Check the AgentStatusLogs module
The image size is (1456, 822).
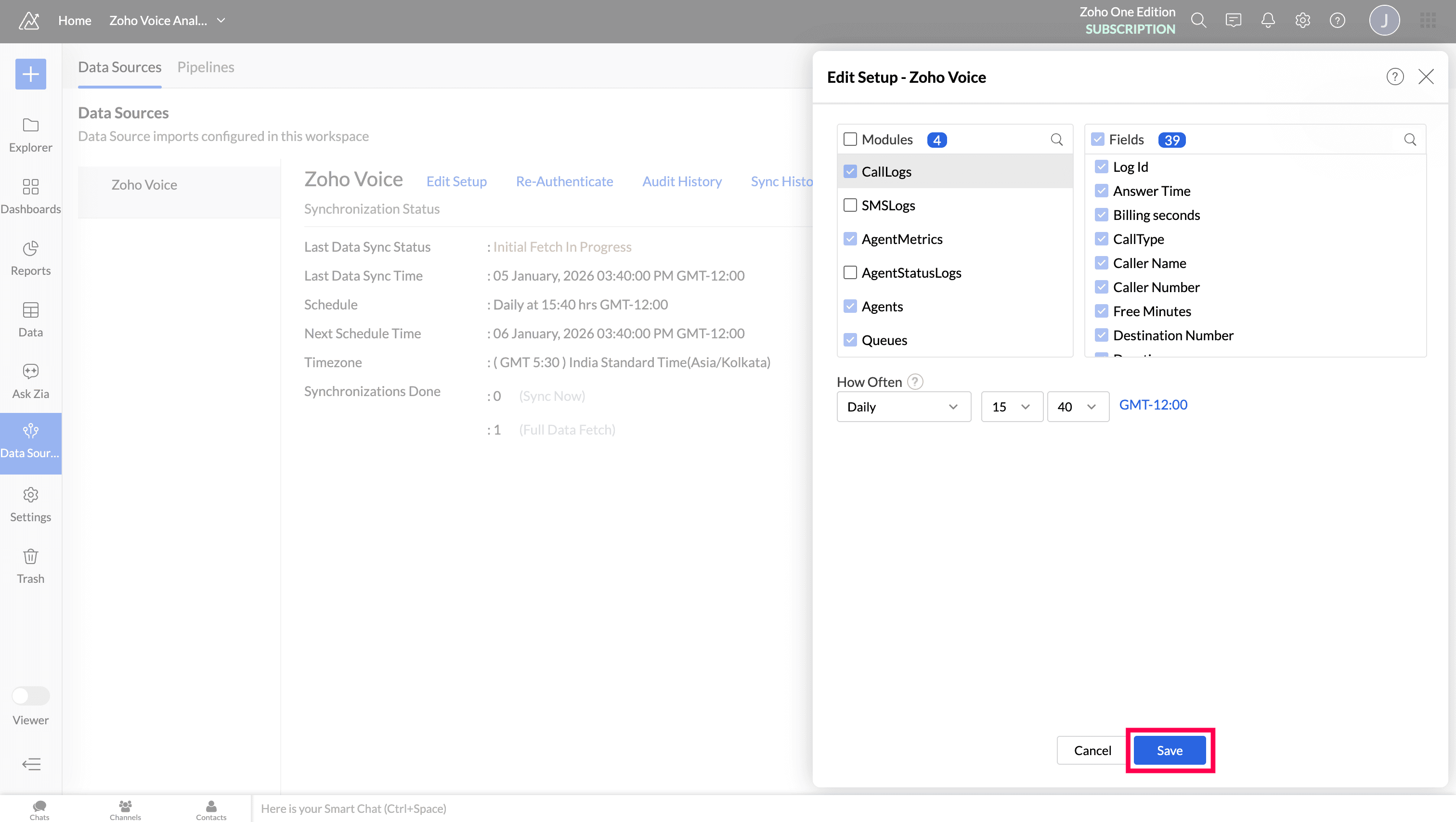coord(849,273)
